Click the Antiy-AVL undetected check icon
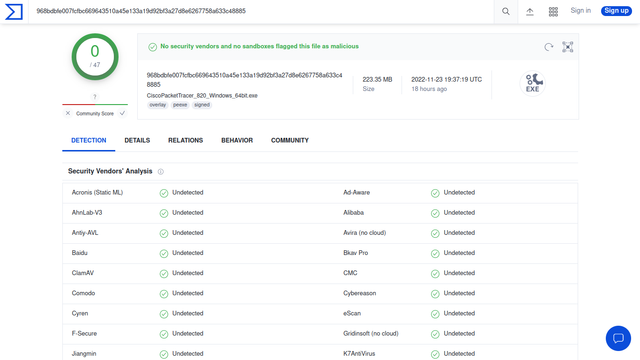 164,233
